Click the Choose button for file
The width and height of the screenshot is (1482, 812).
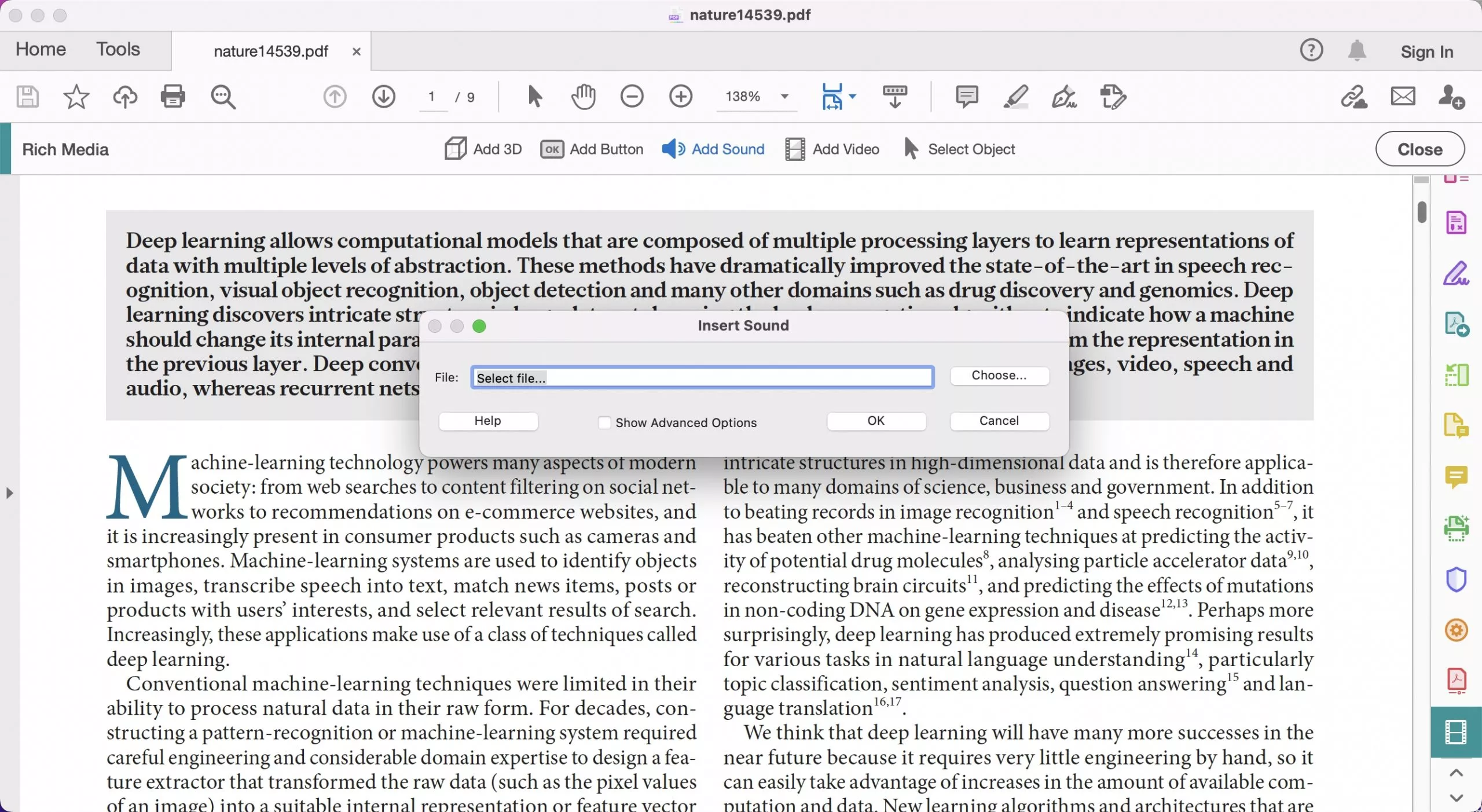pyautogui.click(x=998, y=374)
